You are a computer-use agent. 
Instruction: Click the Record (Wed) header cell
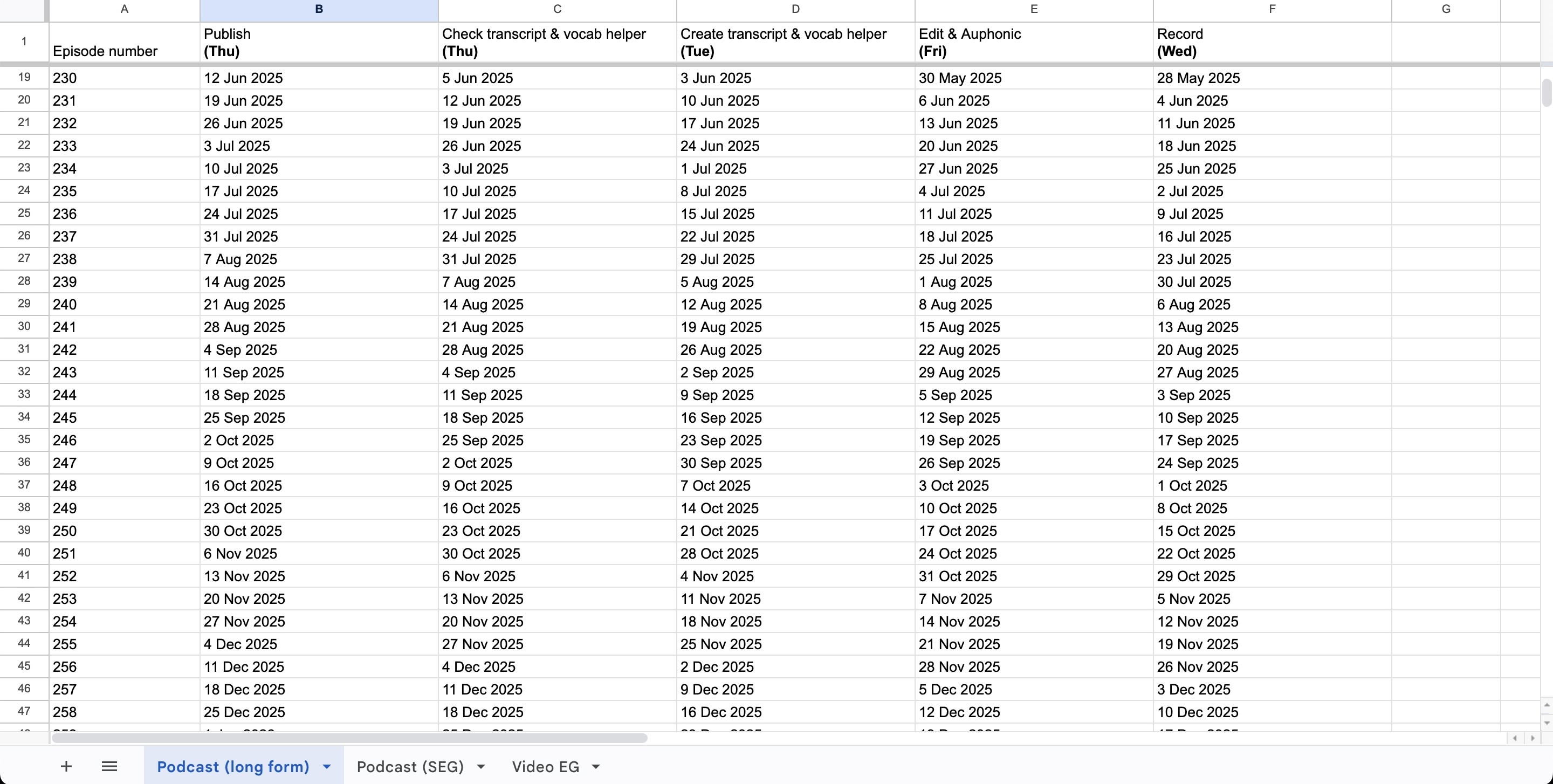pyautogui.click(x=1272, y=42)
